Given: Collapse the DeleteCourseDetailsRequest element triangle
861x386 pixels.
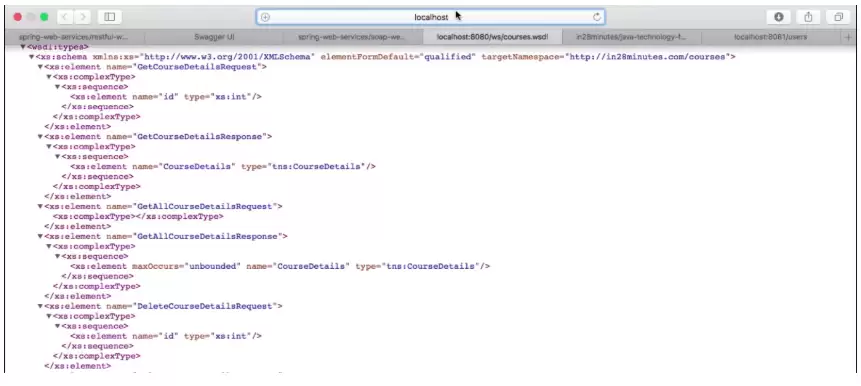Looking at the screenshot, I should (40, 306).
